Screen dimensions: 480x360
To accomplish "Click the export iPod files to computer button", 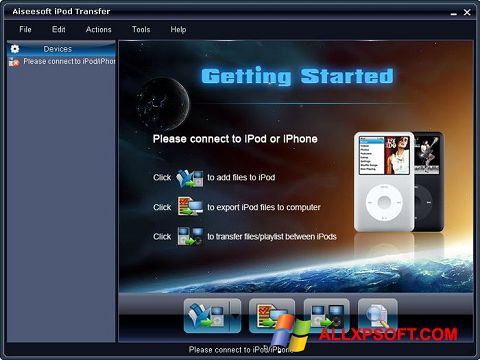I will pyautogui.click(x=272, y=316).
